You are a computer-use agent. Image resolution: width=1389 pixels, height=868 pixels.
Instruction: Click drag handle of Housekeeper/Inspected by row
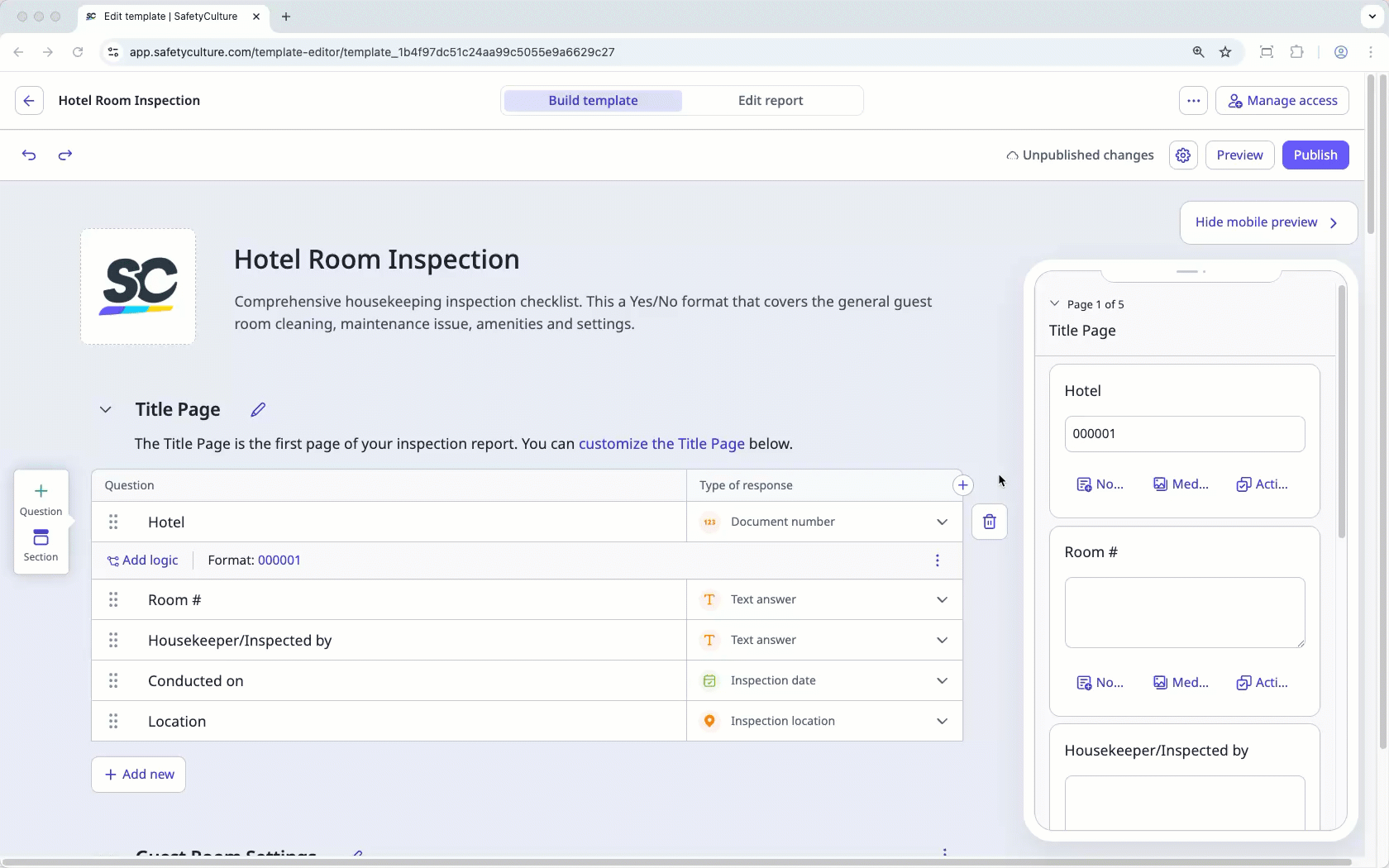(113, 640)
